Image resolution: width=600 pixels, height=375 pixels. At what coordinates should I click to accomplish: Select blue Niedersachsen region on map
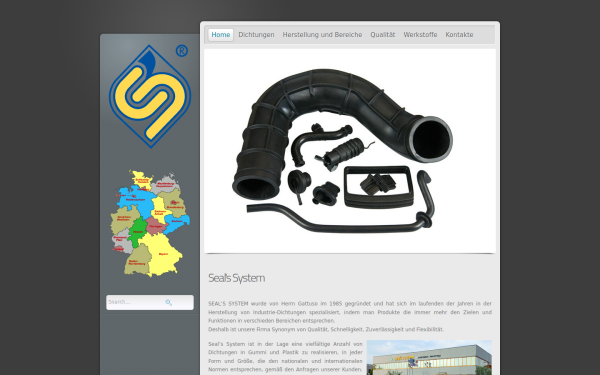[135, 198]
